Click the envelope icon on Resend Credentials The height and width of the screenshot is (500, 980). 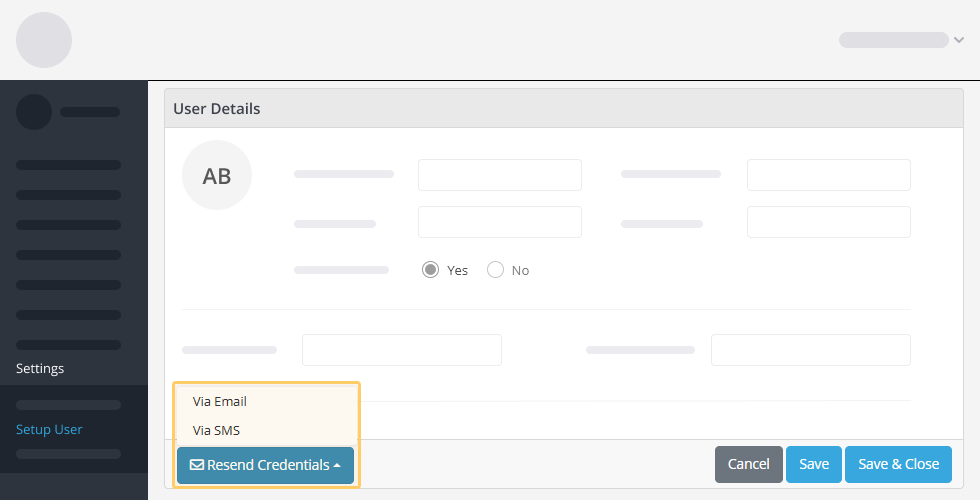pos(196,465)
